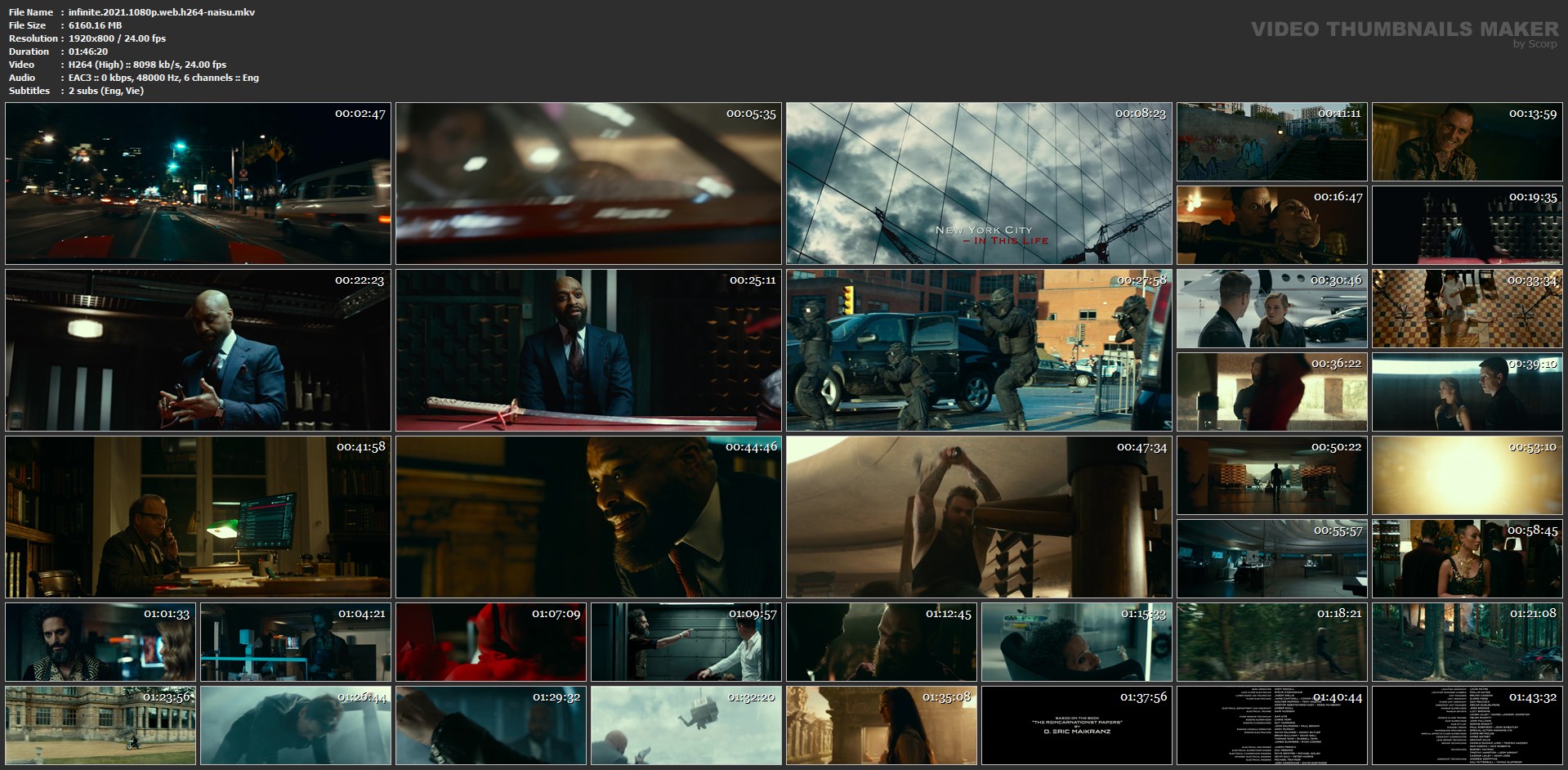Open the smiling man close-up 00:44:46
The width and height of the screenshot is (1568, 770).
[589, 517]
